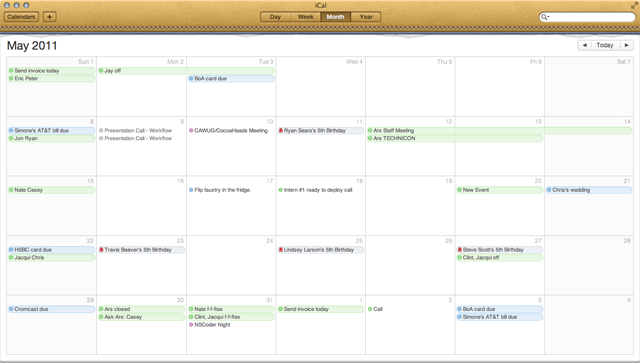Image resolution: width=640 pixels, height=363 pixels.
Task: Select 'BoA card due' event on Tue 3
Action: (x=231, y=78)
